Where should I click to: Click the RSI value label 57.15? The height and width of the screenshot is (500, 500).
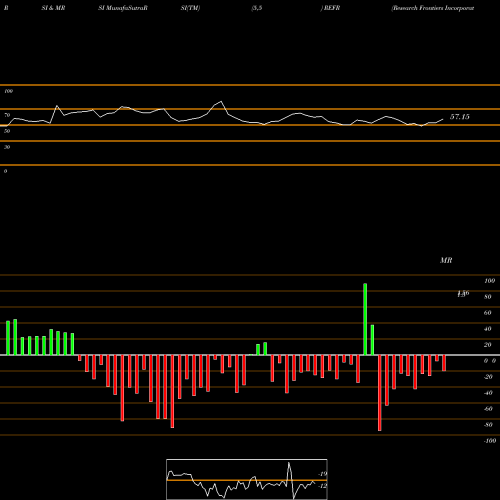click(x=460, y=117)
